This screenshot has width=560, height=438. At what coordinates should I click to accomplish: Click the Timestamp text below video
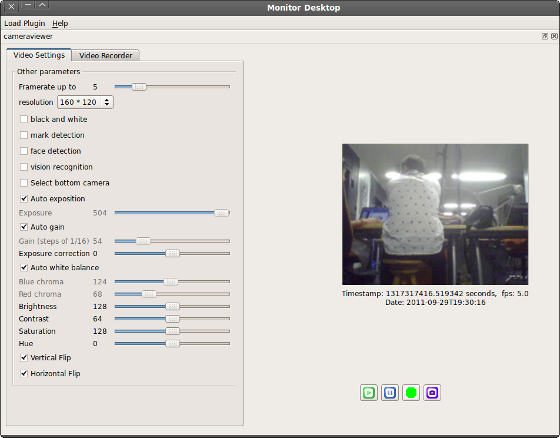click(435, 293)
